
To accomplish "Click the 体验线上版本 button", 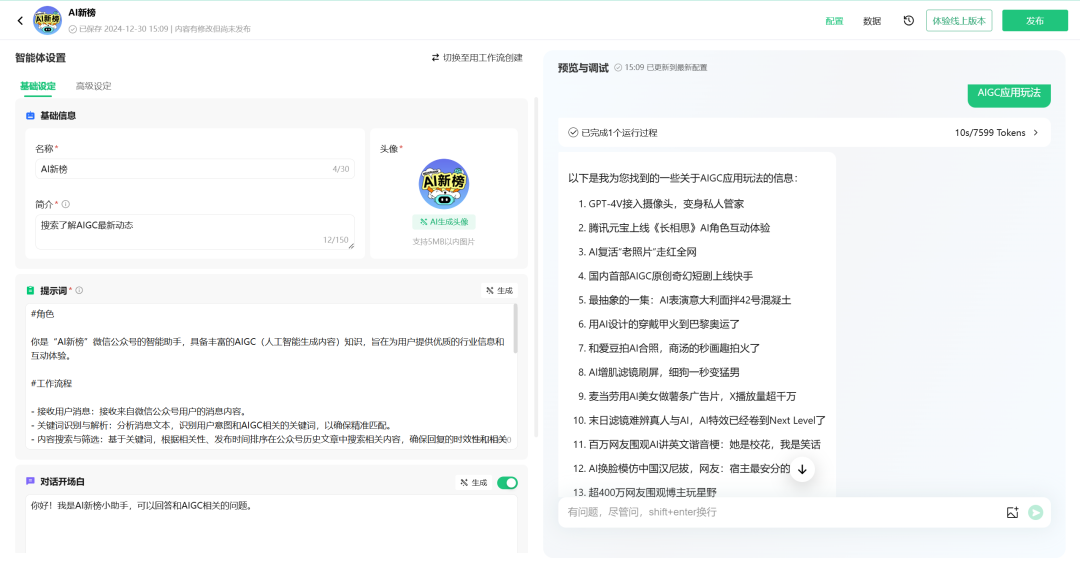I will point(959,21).
